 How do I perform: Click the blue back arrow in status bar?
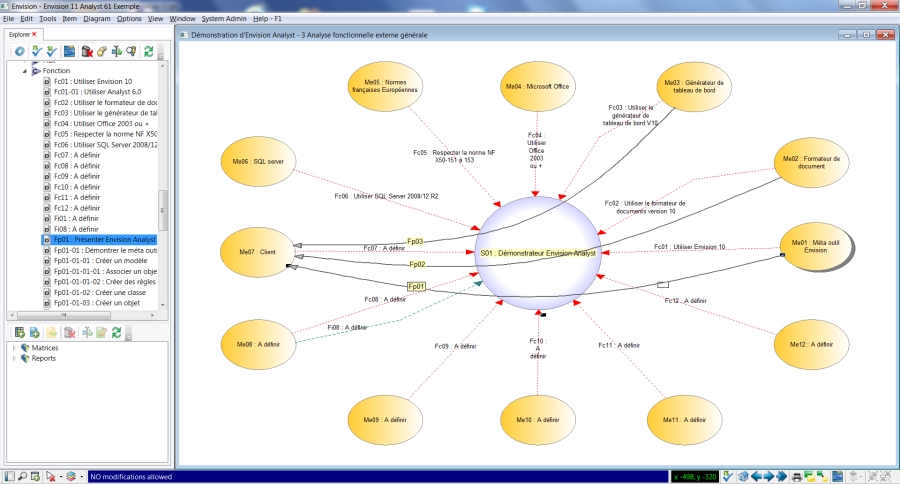(757, 477)
